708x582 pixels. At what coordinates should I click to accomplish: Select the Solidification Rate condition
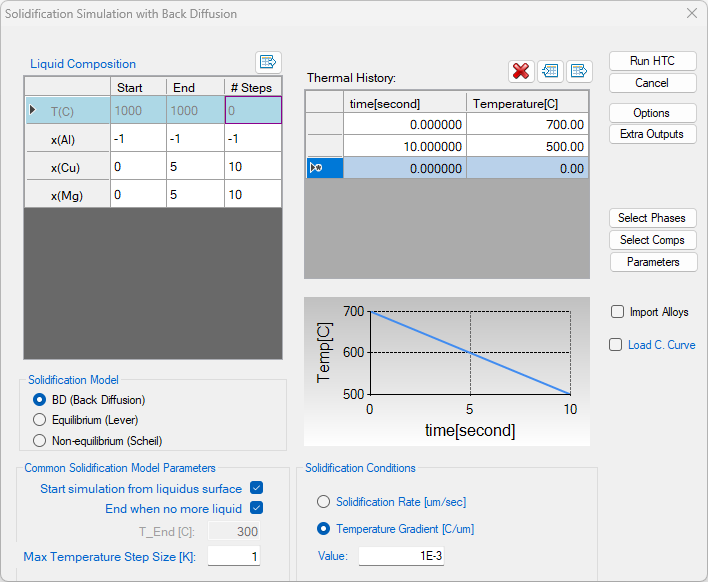coord(323,502)
